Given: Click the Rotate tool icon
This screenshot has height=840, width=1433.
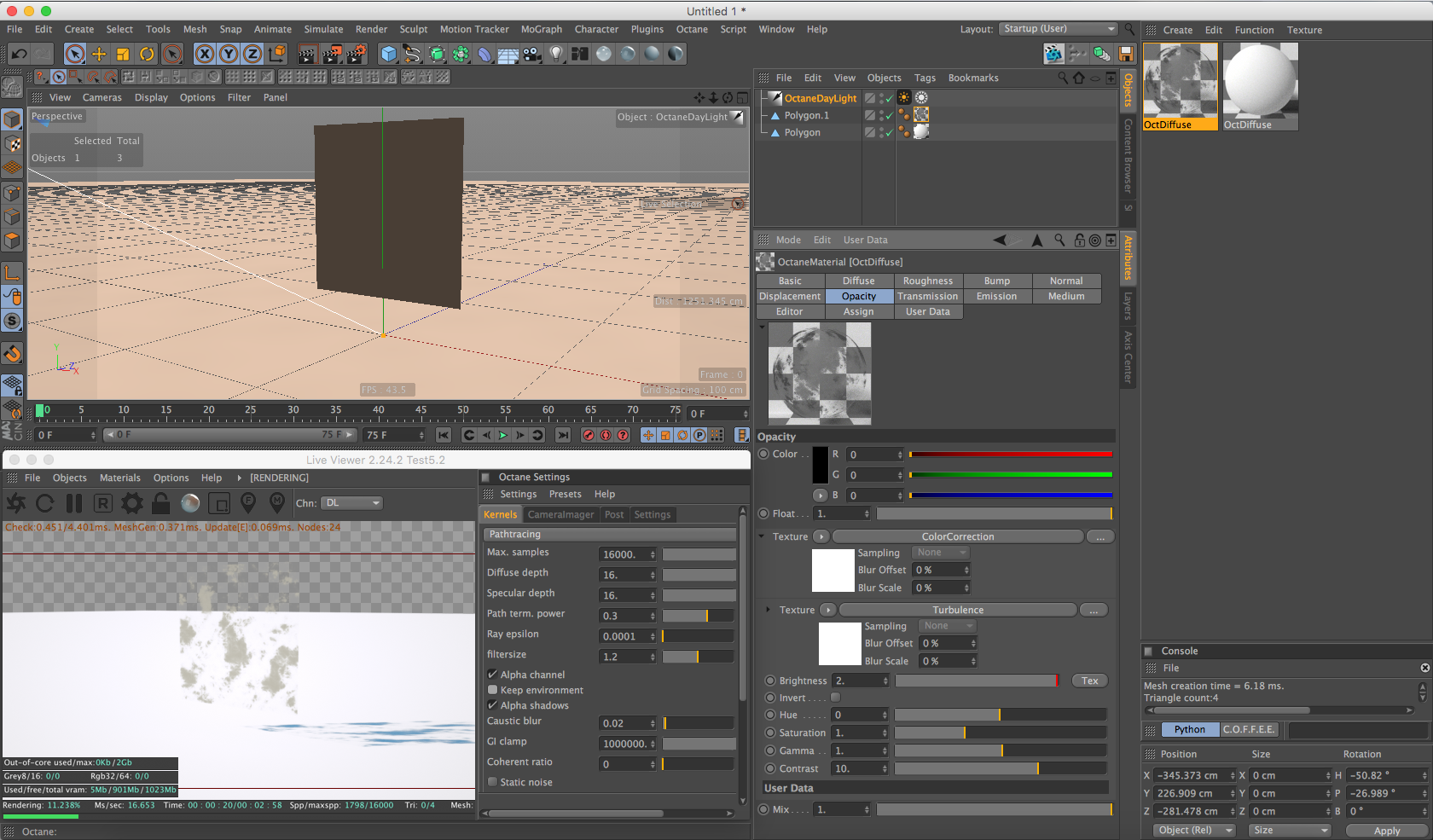Looking at the screenshot, I should pos(147,55).
